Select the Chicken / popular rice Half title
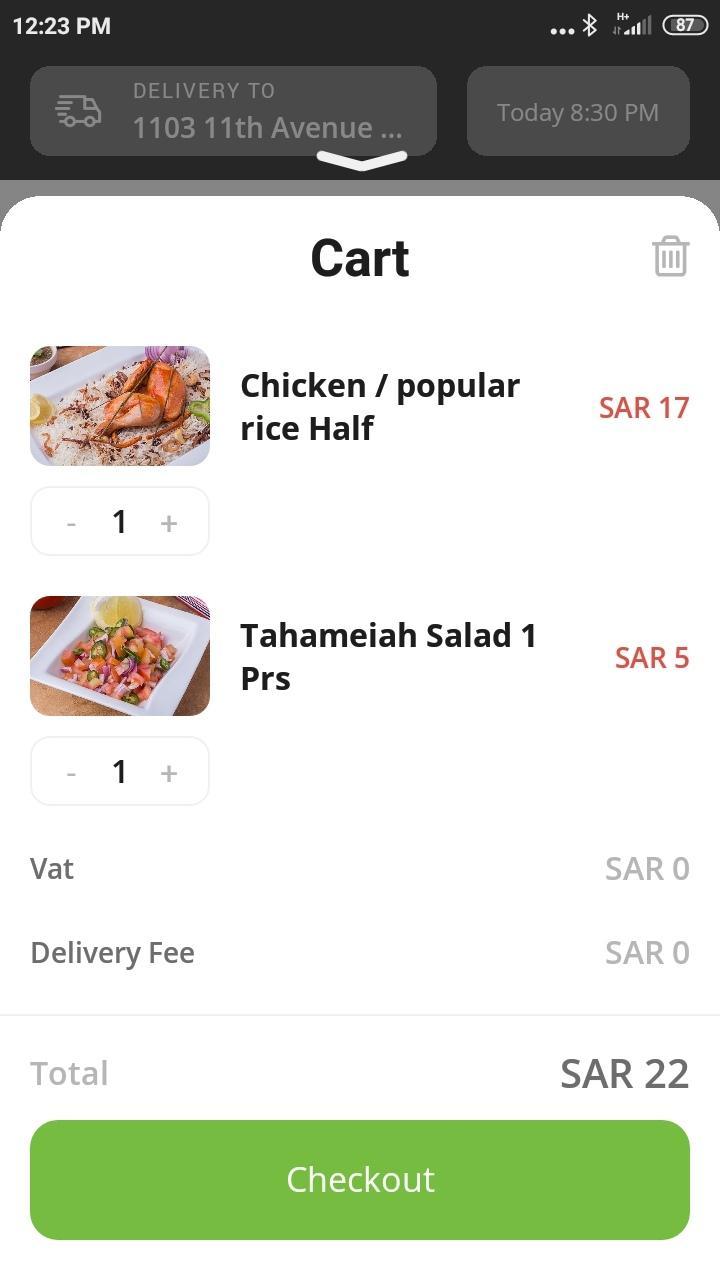720x1280 pixels. [380, 406]
